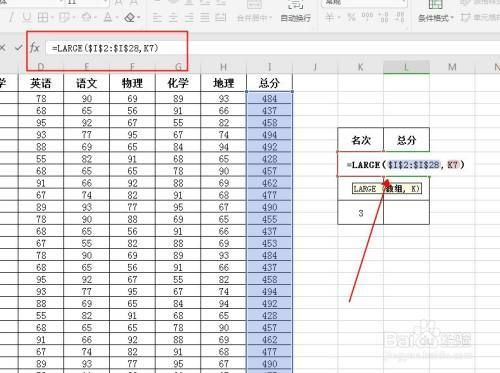Apply currency ¥ number format
Viewport: 500px width, 373px height.
pyautogui.click(x=329, y=17)
